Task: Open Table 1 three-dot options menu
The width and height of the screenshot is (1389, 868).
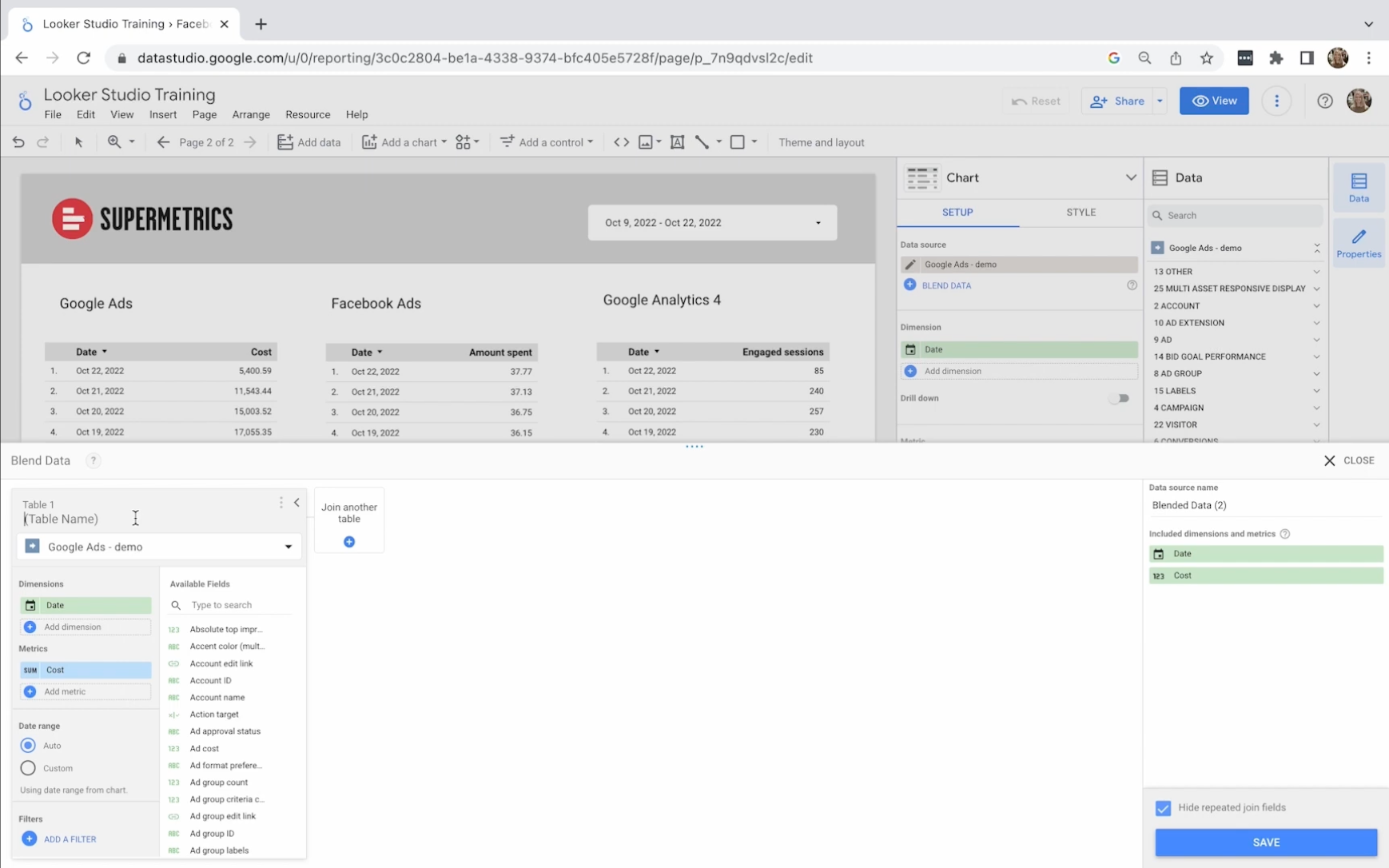Action: [281, 503]
